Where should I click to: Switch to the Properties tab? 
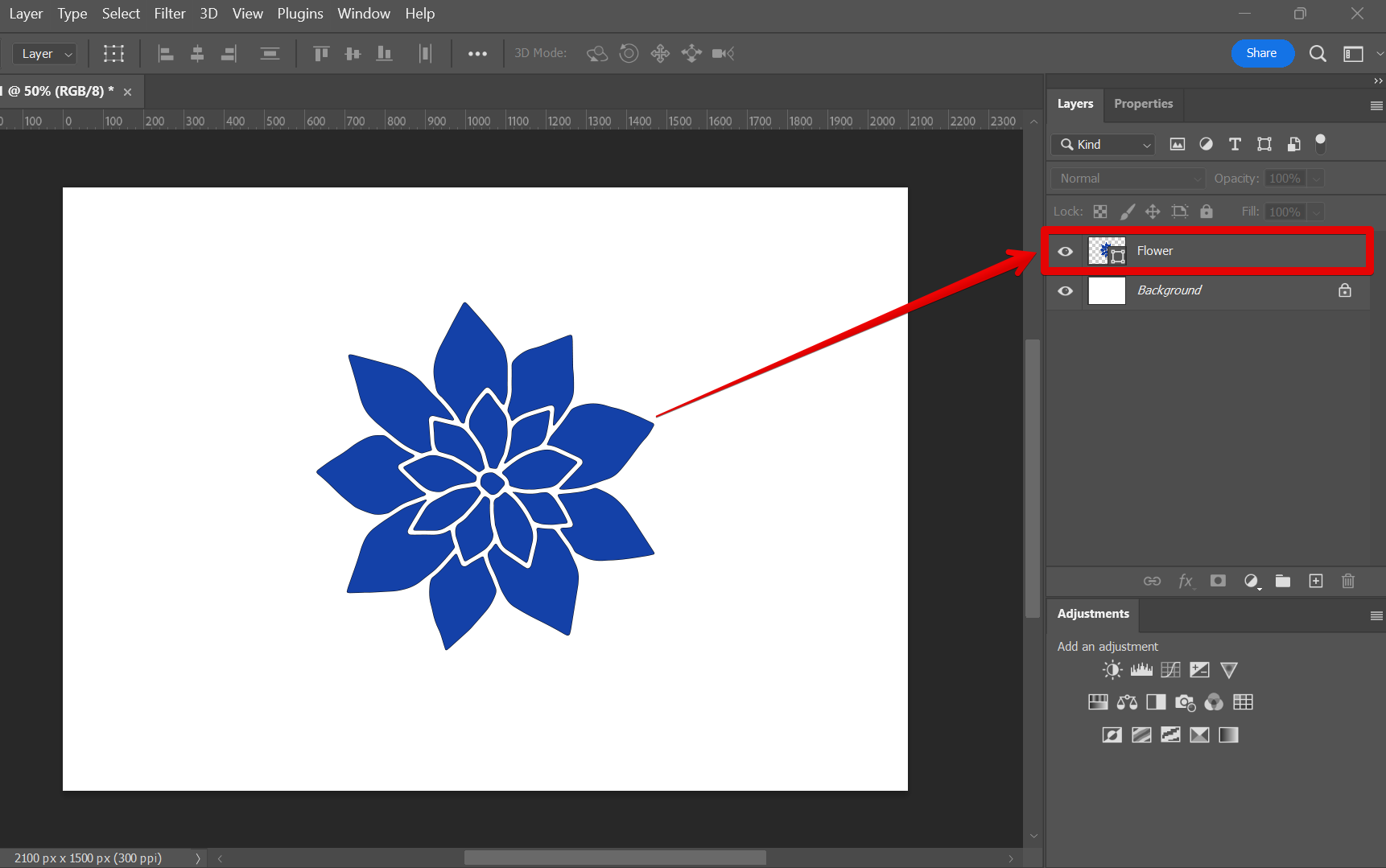tap(1143, 104)
